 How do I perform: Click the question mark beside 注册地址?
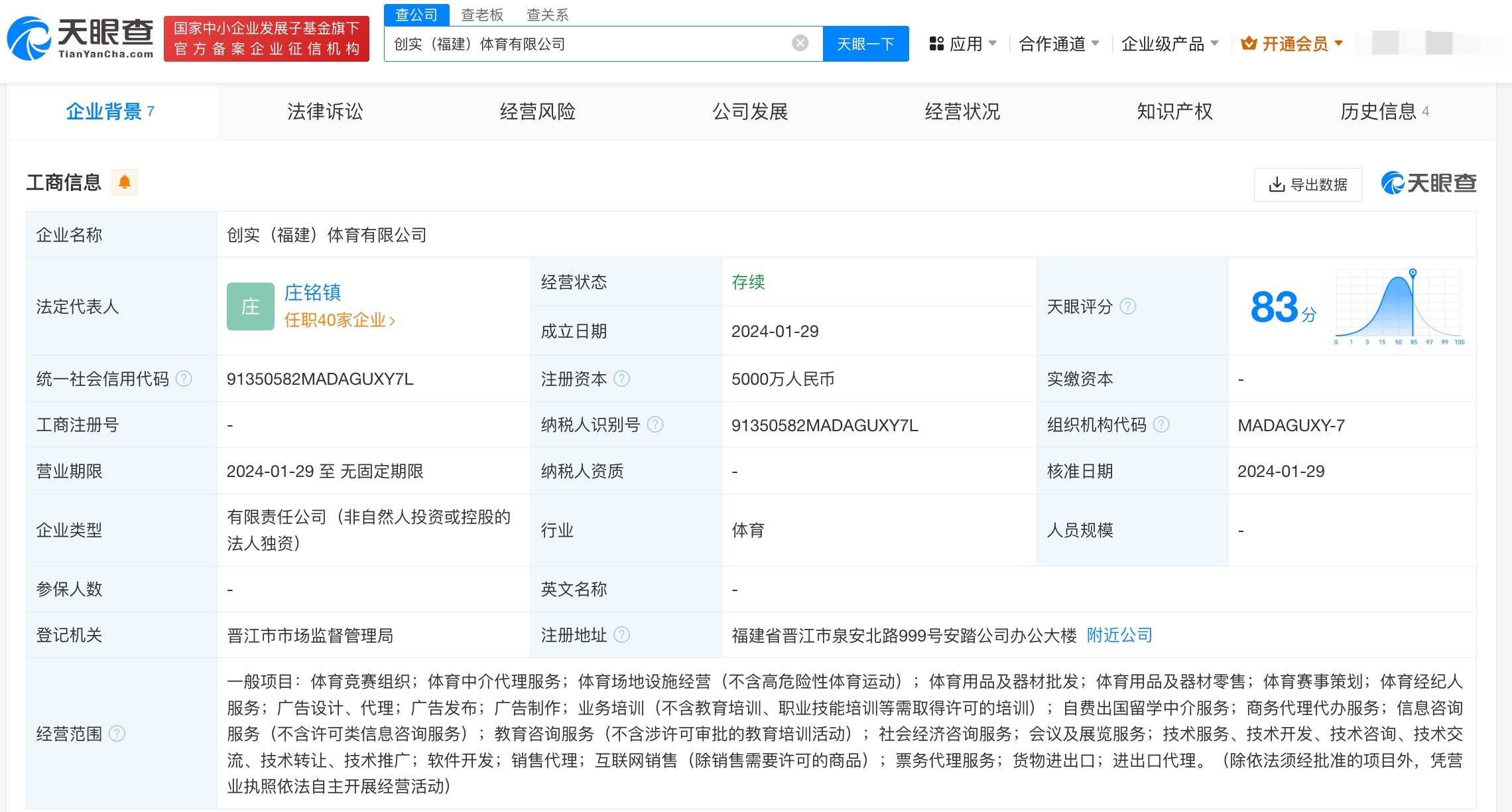click(622, 635)
